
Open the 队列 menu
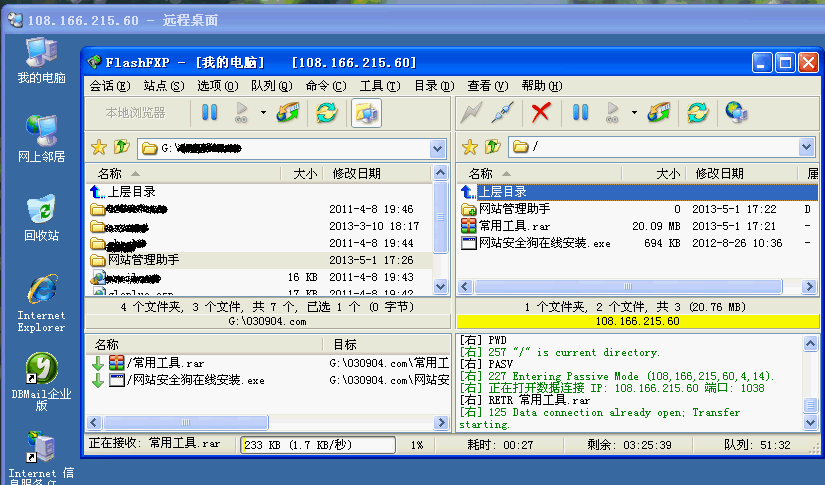[271, 86]
